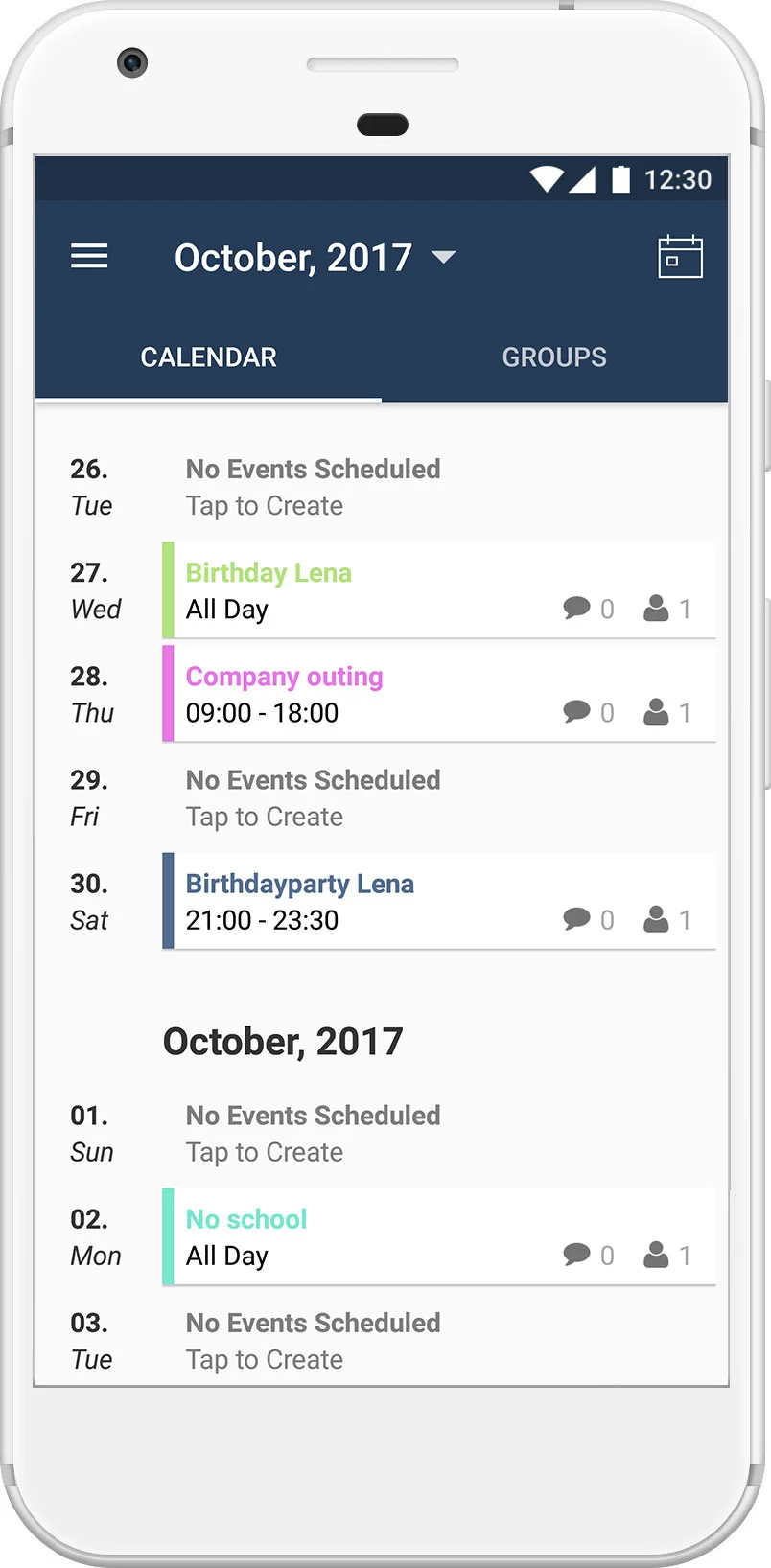Screen dimensions: 771x1568
Task: Tap the pink color bar of Company outing
Action: click(168, 694)
